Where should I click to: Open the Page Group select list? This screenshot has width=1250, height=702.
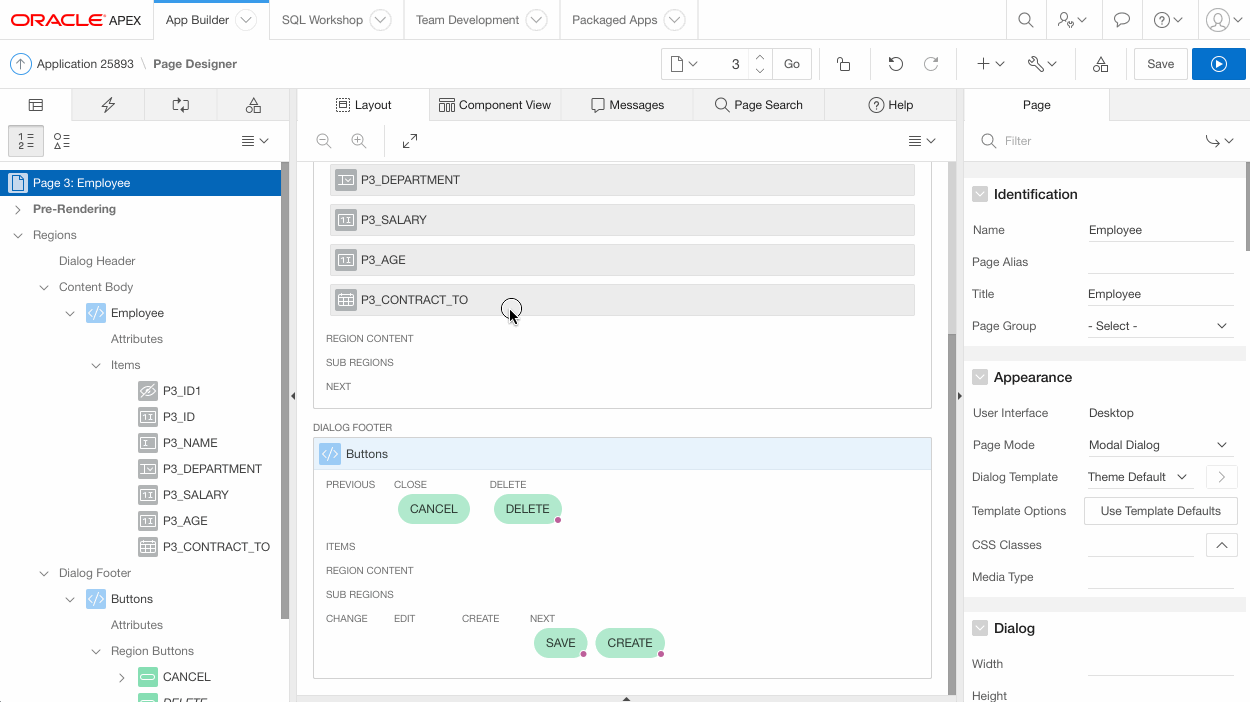[1158, 326]
